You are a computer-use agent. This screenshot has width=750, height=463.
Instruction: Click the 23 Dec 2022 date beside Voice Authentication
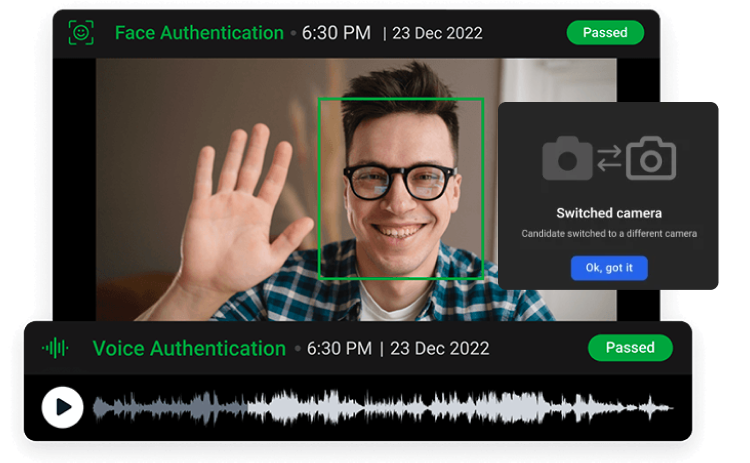click(440, 348)
